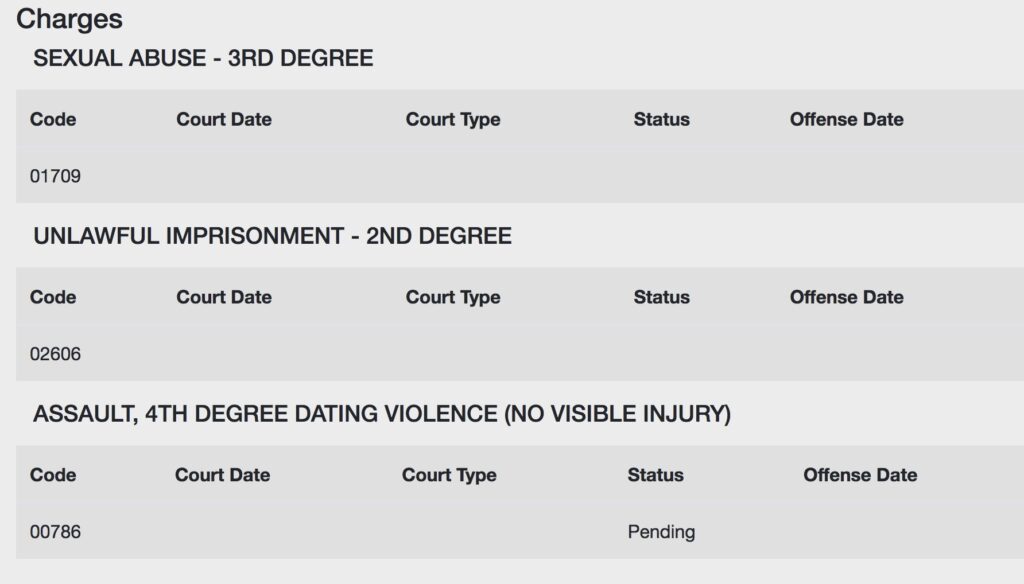Click the Charges section heading

coord(69,20)
